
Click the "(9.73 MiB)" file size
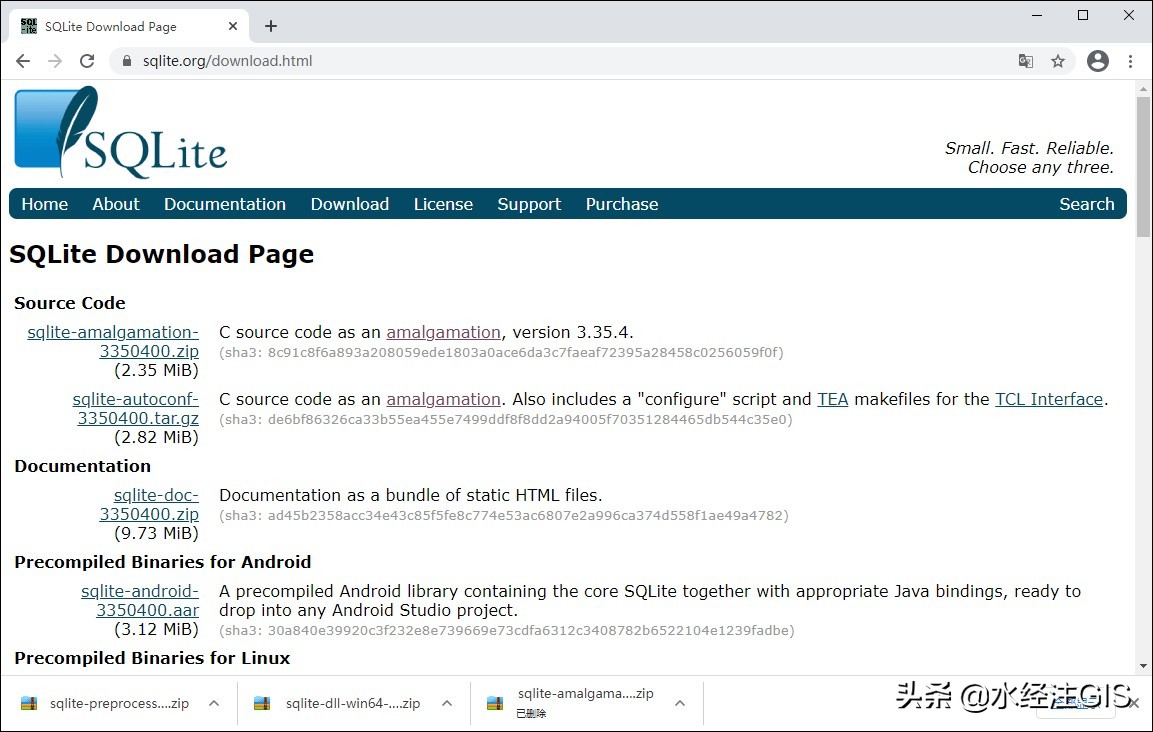click(157, 533)
